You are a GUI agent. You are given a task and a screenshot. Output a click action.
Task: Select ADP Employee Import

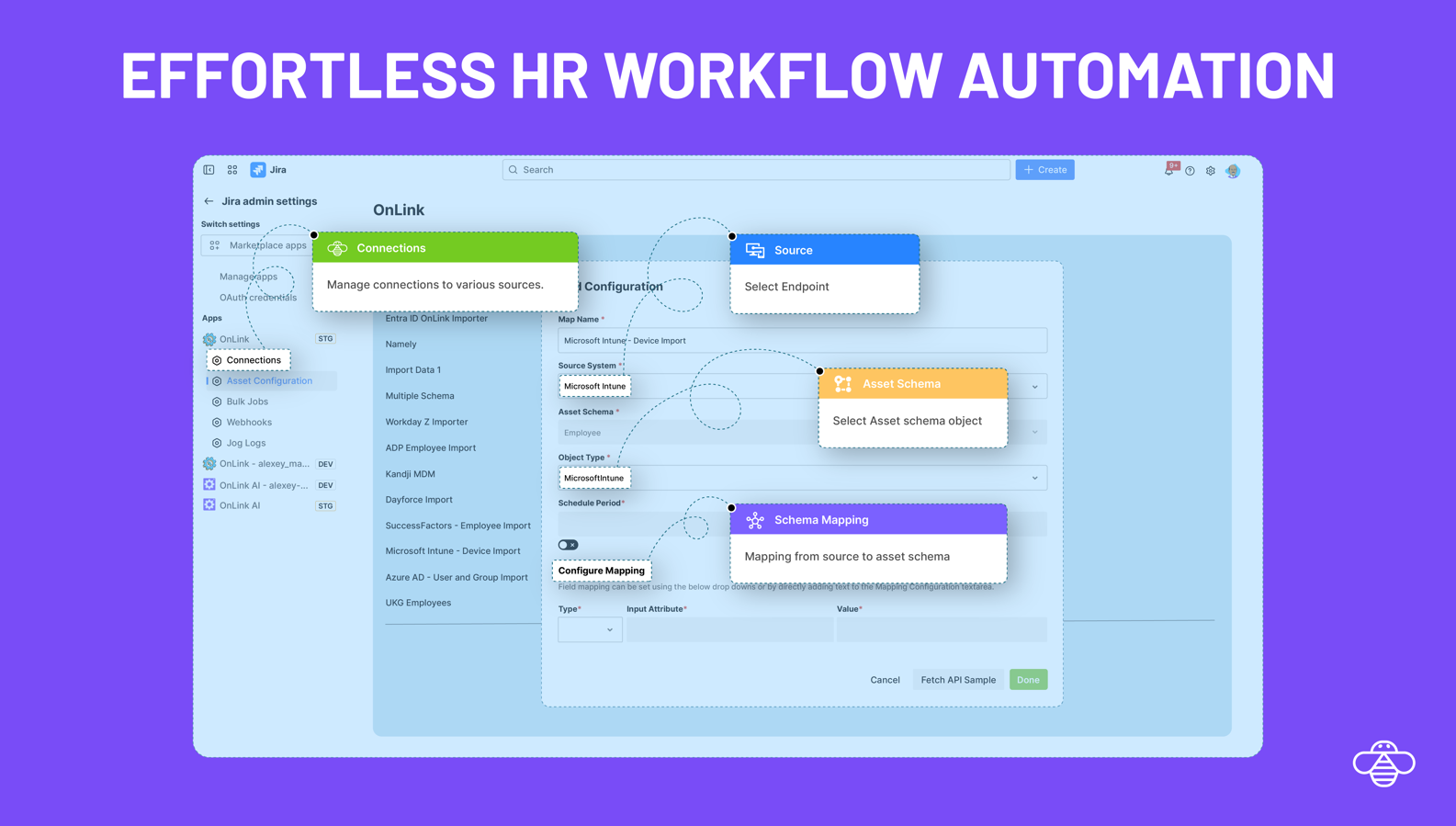pyautogui.click(x=431, y=448)
